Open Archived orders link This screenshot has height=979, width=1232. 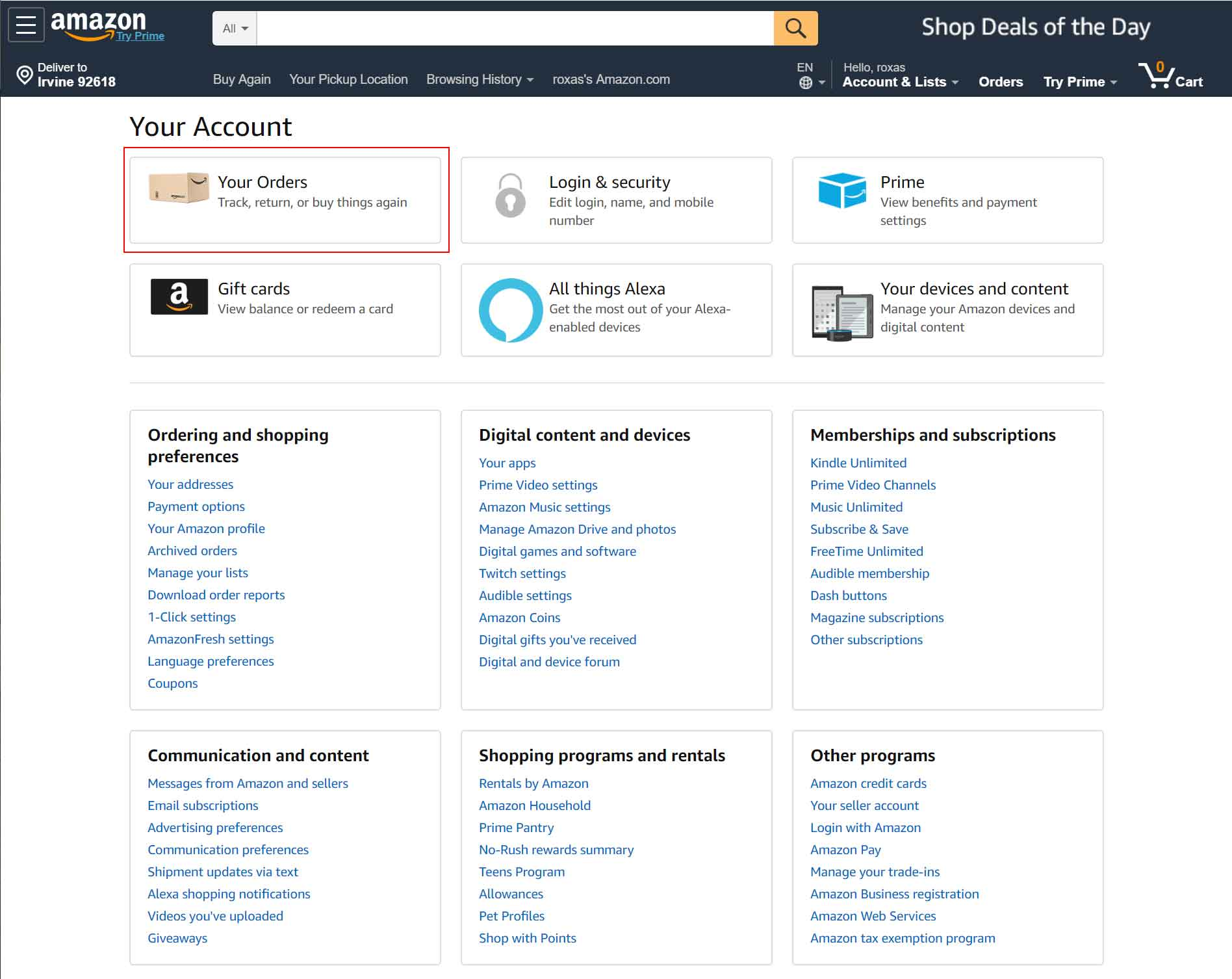click(192, 551)
